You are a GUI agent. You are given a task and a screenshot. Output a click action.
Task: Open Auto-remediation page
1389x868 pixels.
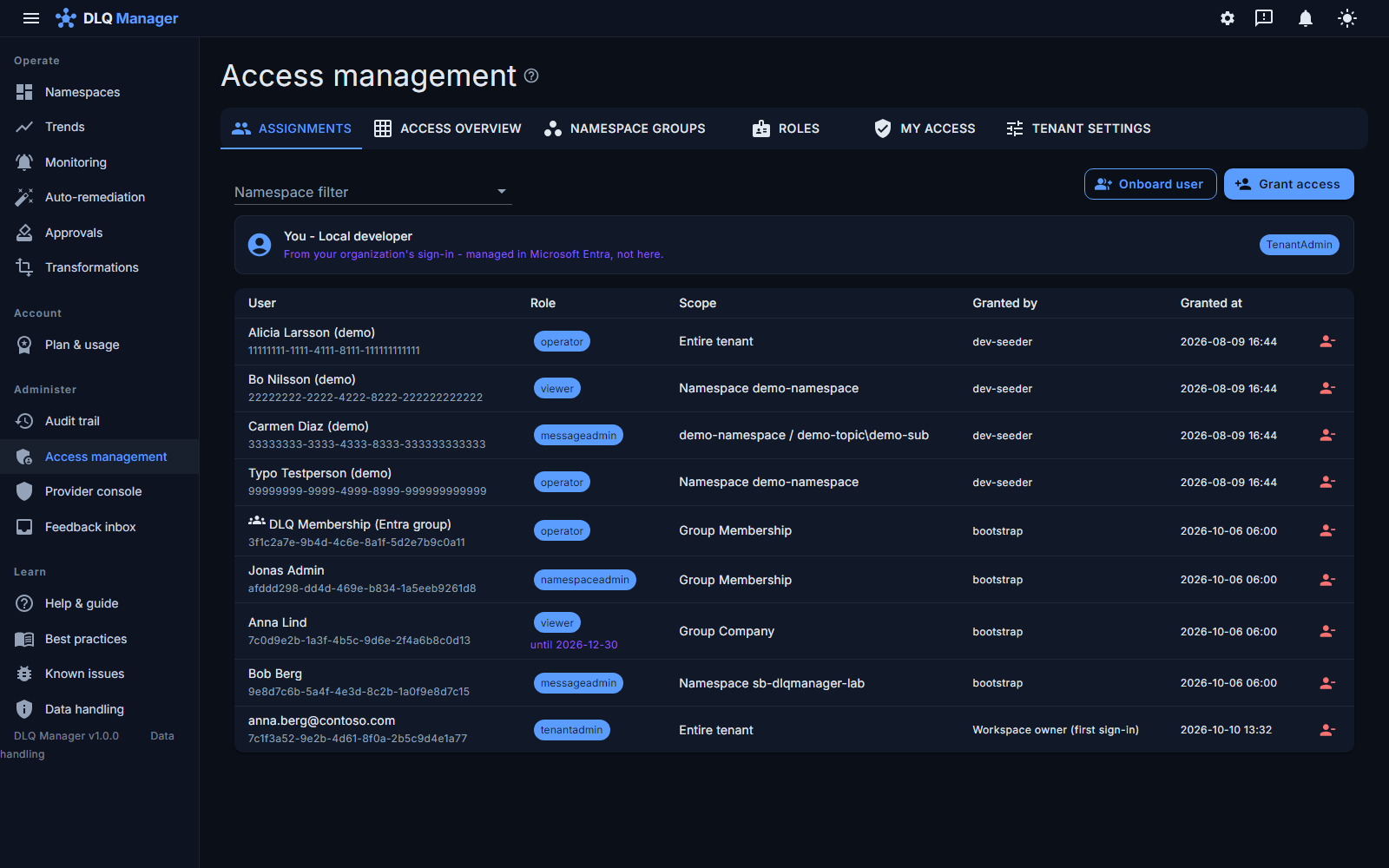point(100,197)
